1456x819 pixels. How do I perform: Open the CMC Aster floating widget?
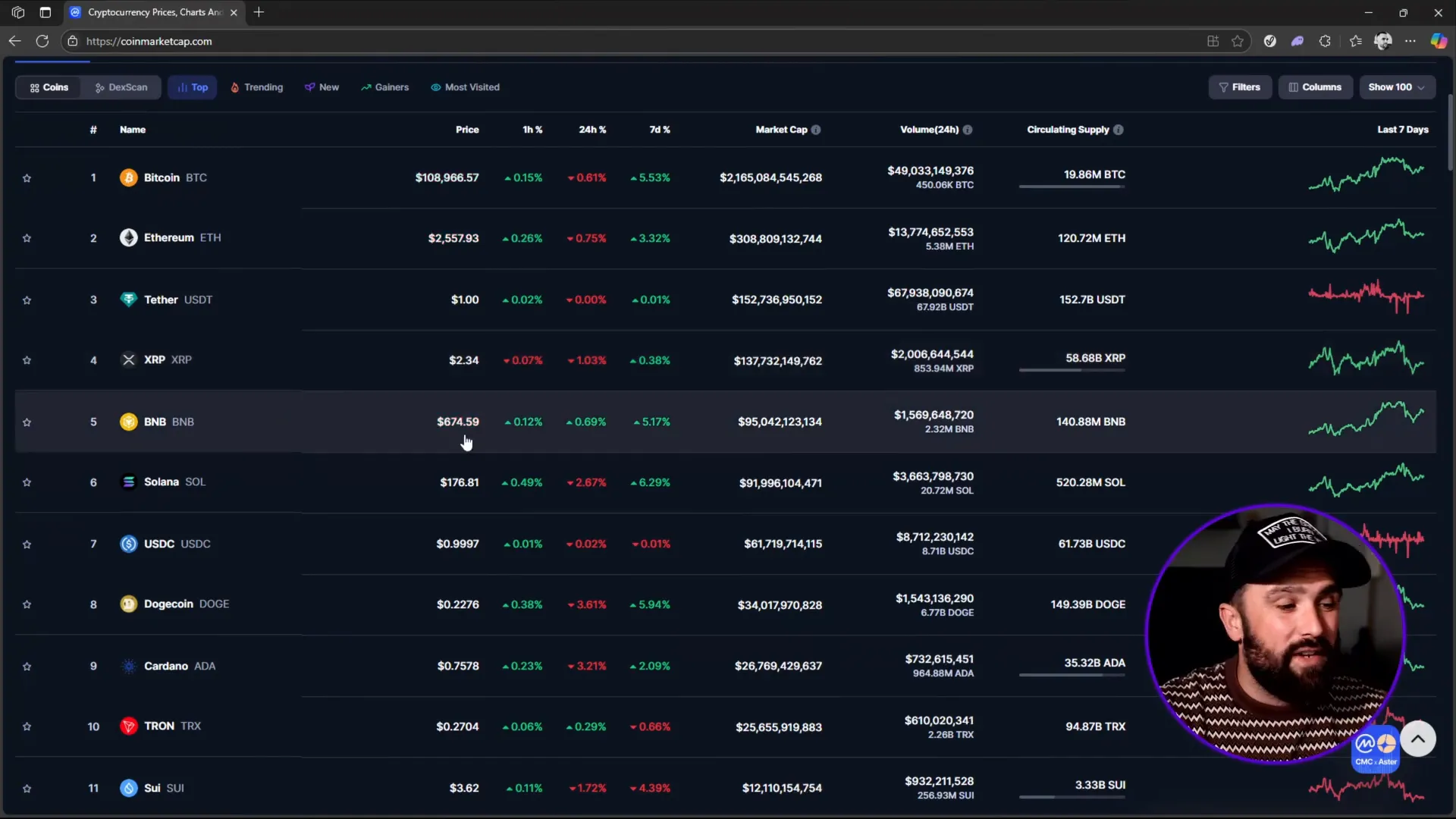pyautogui.click(x=1376, y=750)
